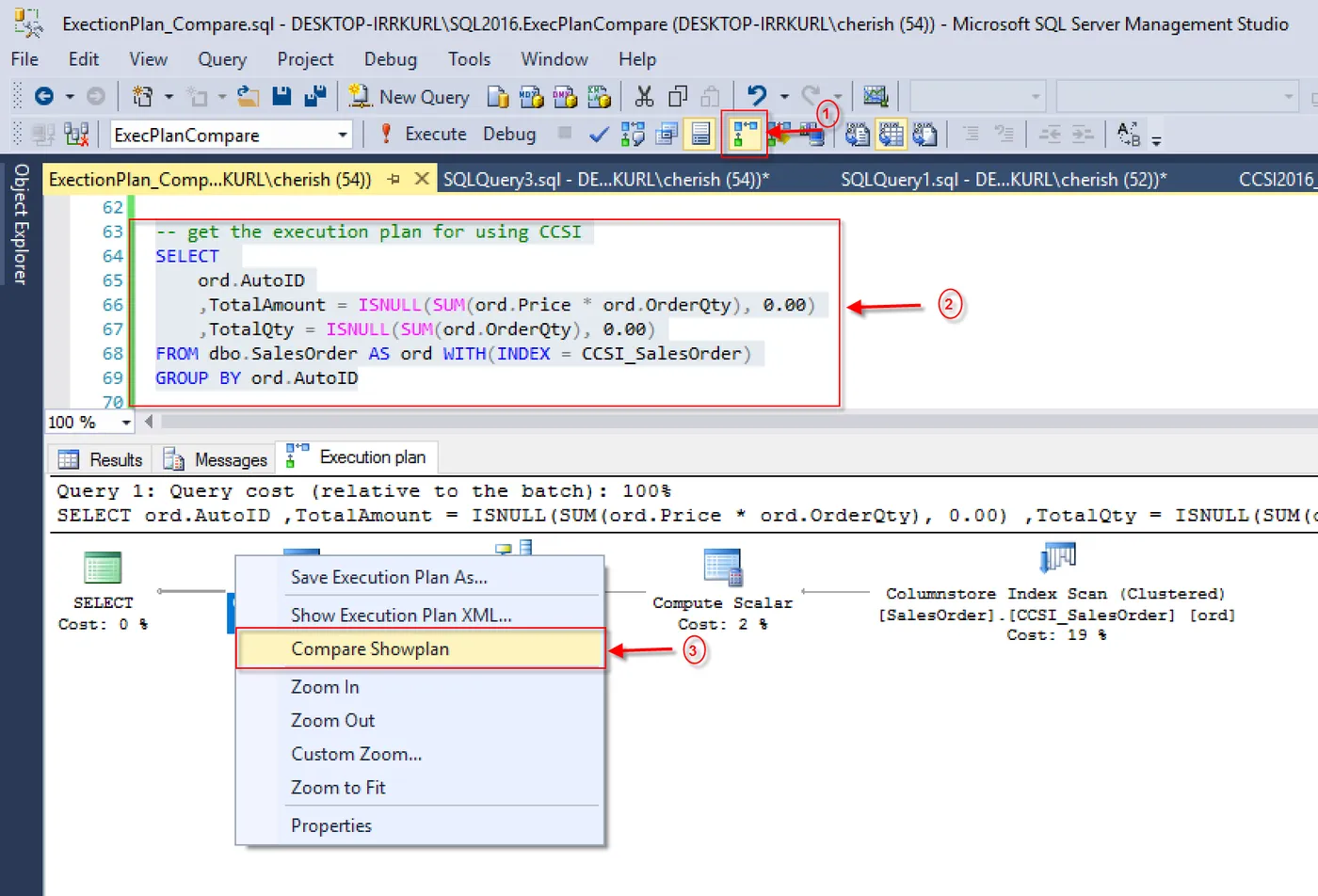Open the Help menu
1318x896 pixels.
tap(637, 59)
